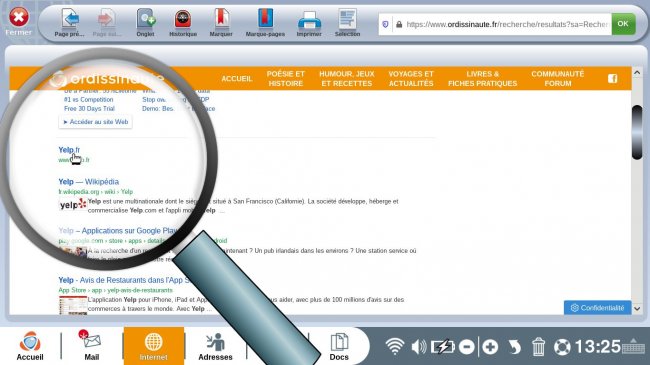Image resolution: width=650 pixels, height=365 pixels.
Task: Click the battery charging icon
Action: pos(443,346)
